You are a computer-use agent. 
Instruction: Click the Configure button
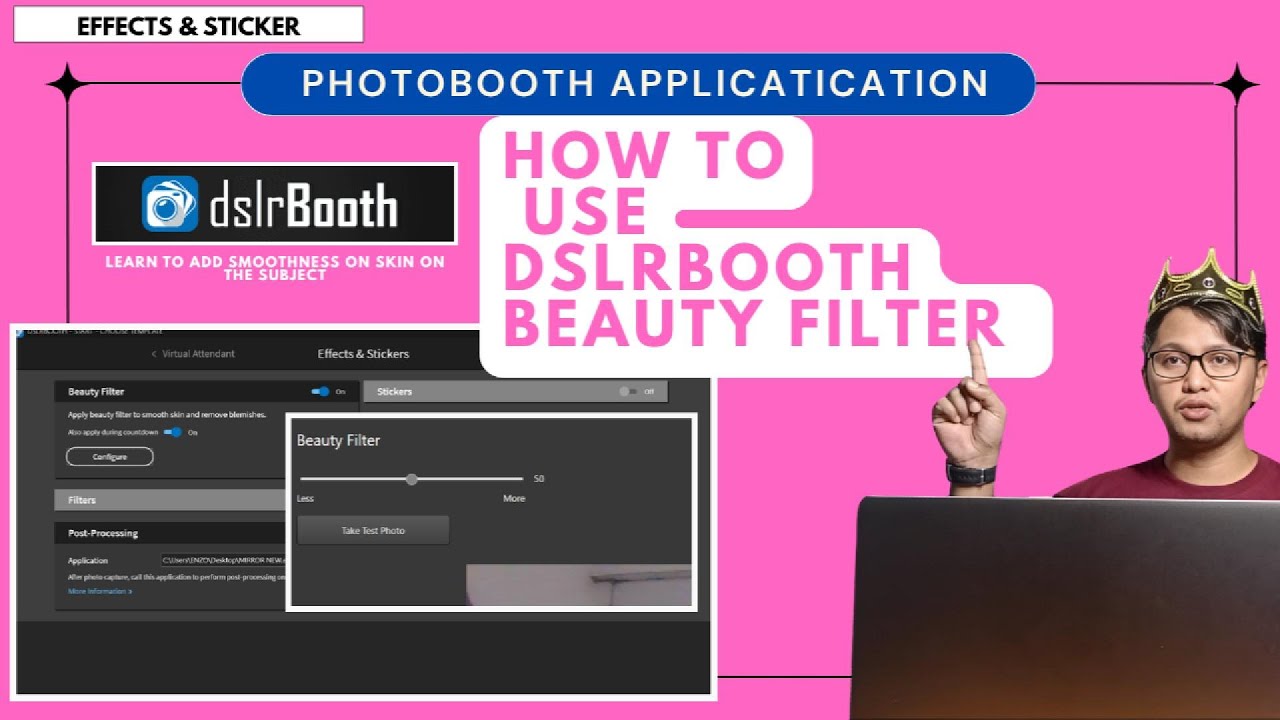coord(110,457)
